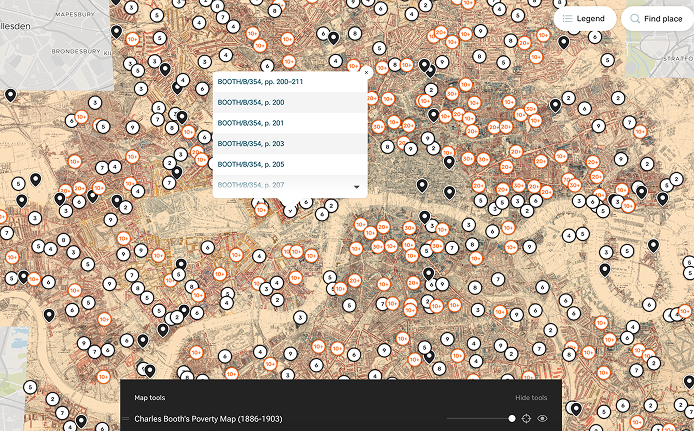Click the black pin marker below Willesden label

tap(10, 95)
